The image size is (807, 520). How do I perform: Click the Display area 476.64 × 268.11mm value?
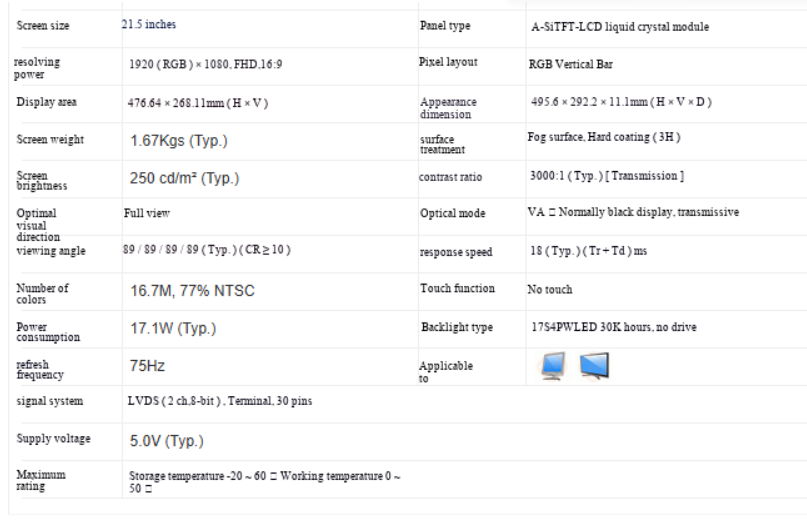coord(198,103)
